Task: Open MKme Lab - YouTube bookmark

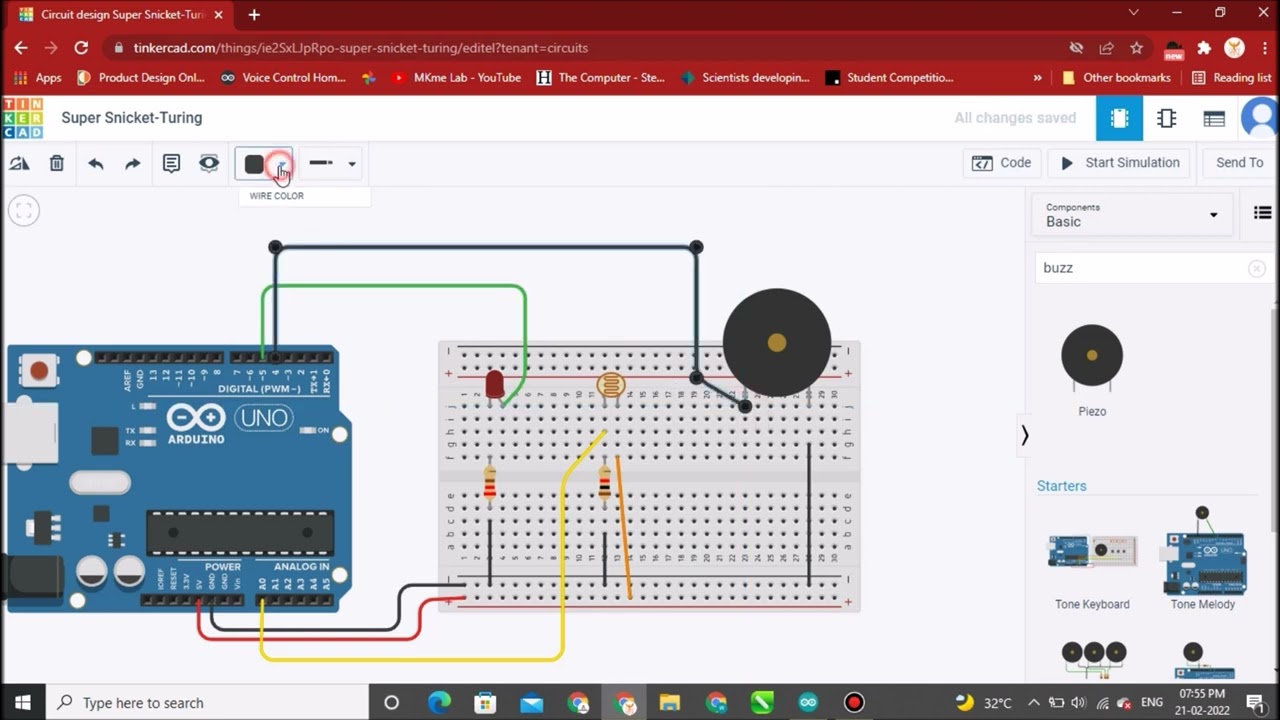Action: pos(457,77)
